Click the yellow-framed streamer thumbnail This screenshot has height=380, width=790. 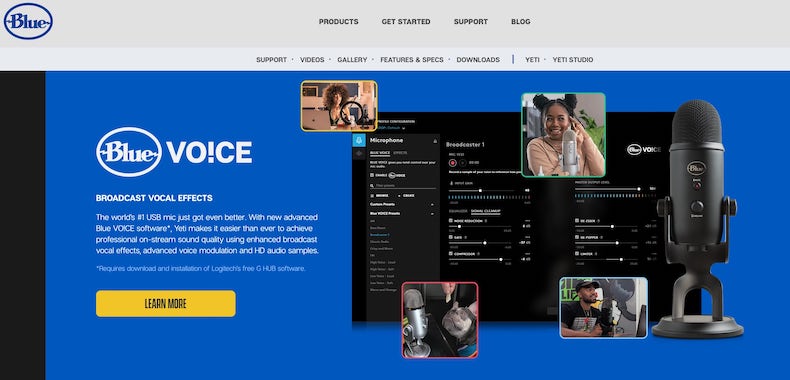[339, 106]
